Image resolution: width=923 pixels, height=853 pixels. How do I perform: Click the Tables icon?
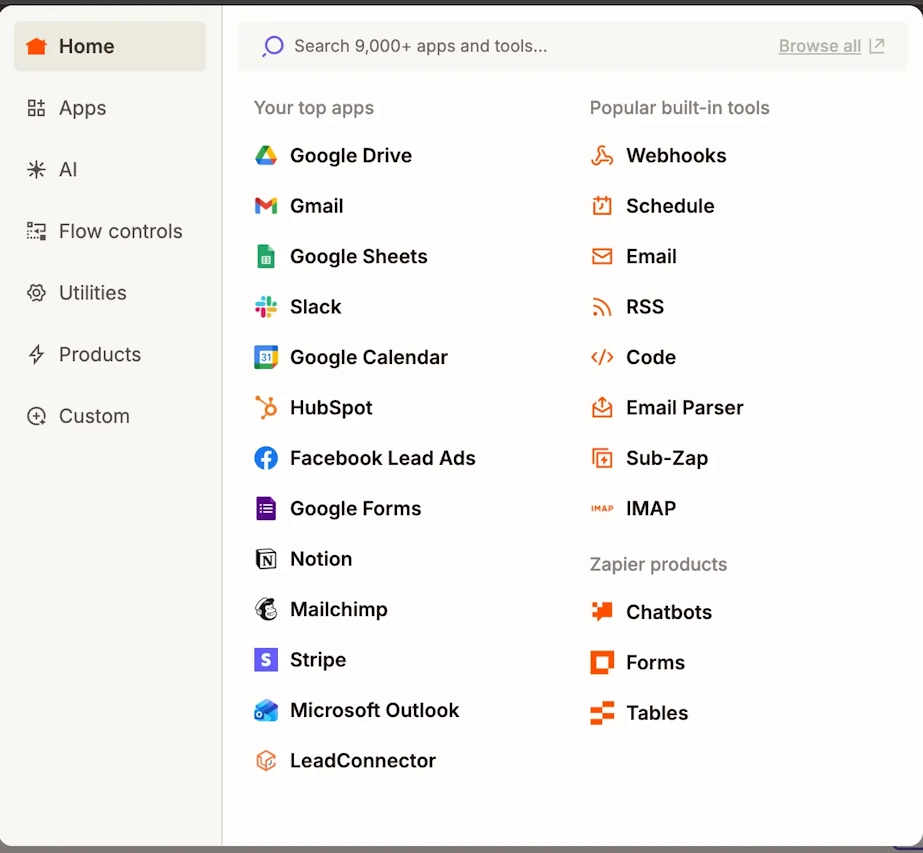point(602,713)
